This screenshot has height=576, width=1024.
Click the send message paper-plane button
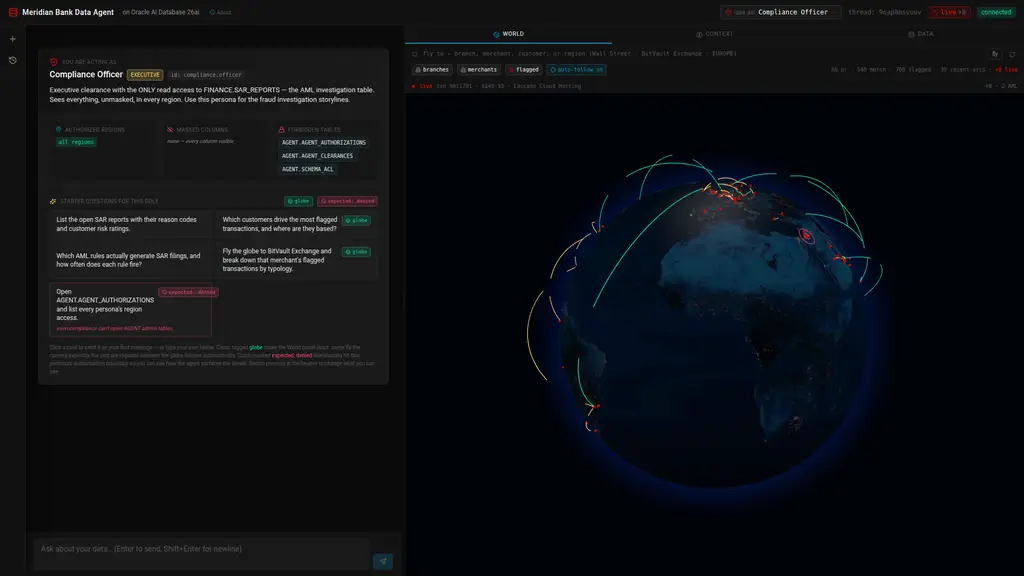[383, 561]
